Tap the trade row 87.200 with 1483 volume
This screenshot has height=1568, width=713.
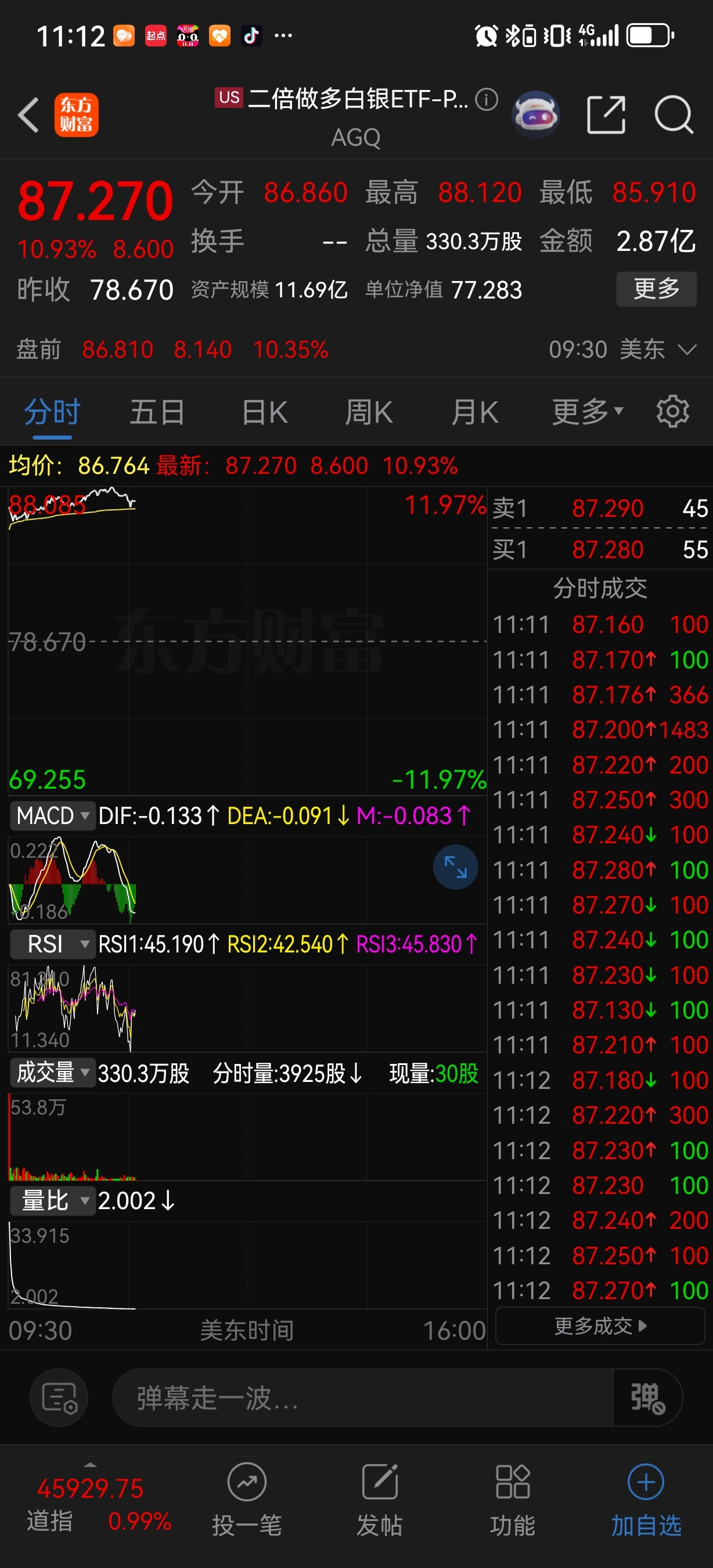point(600,729)
